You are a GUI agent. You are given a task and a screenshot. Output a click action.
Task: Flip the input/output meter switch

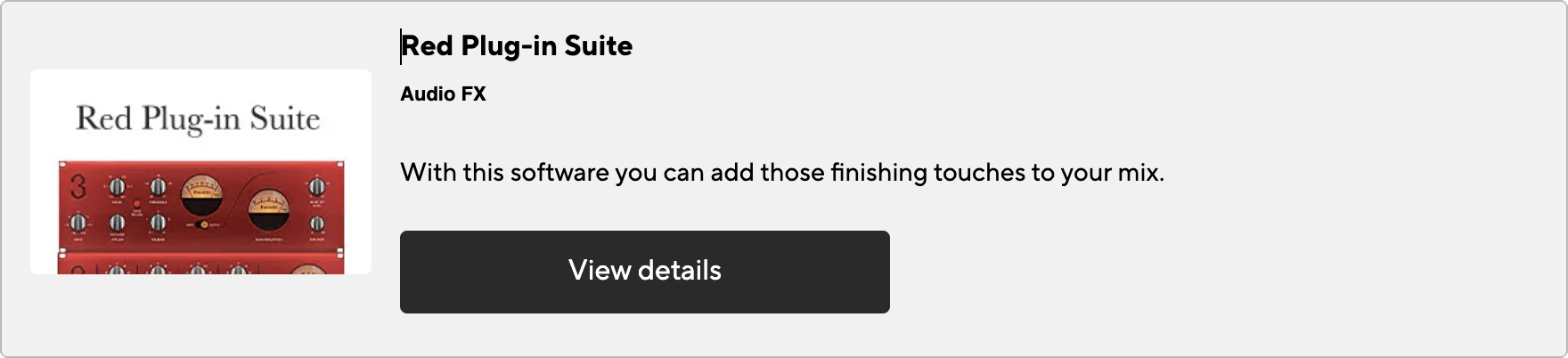click(x=203, y=224)
